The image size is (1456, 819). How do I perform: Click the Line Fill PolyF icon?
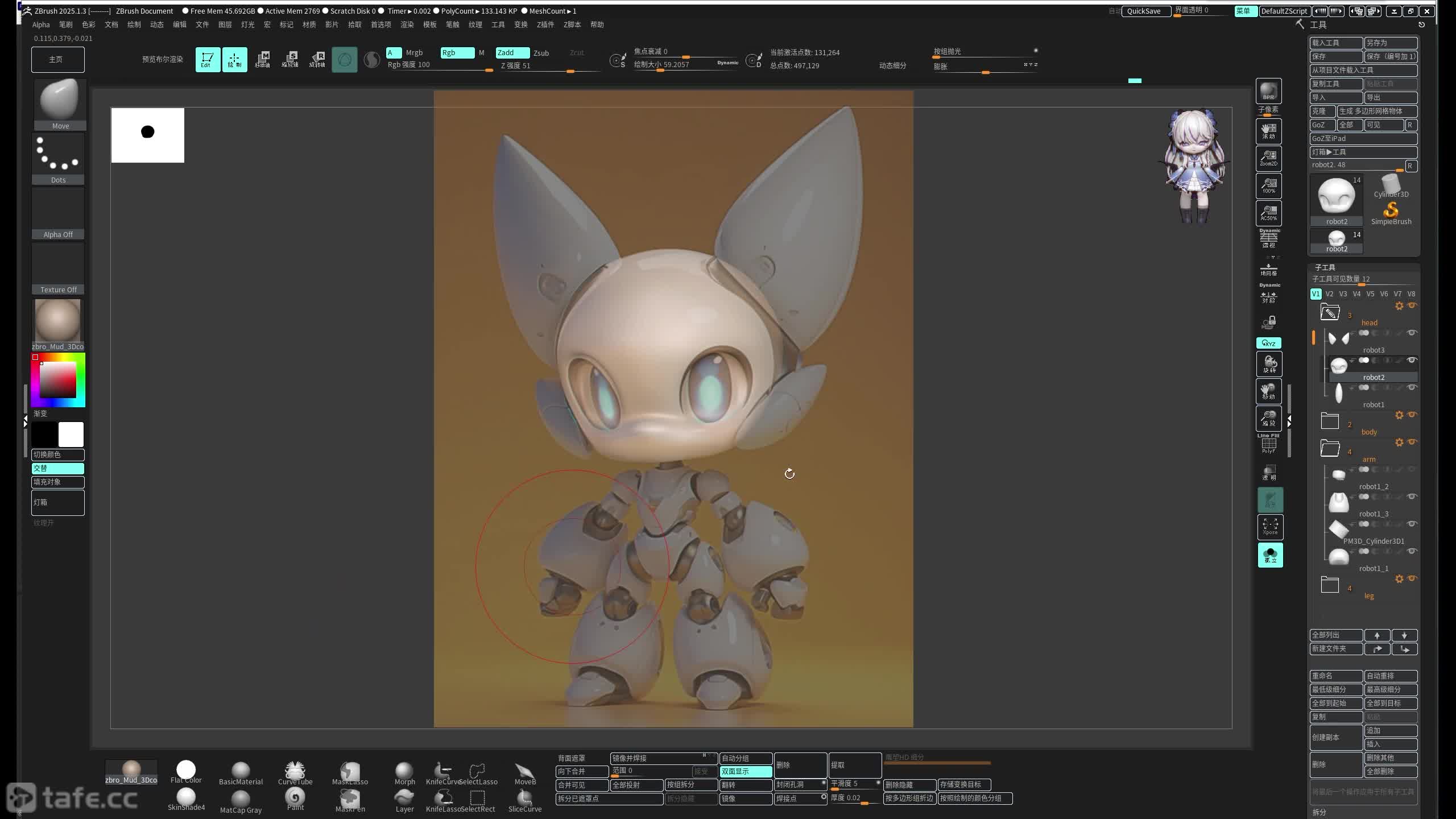click(1268, 444)
